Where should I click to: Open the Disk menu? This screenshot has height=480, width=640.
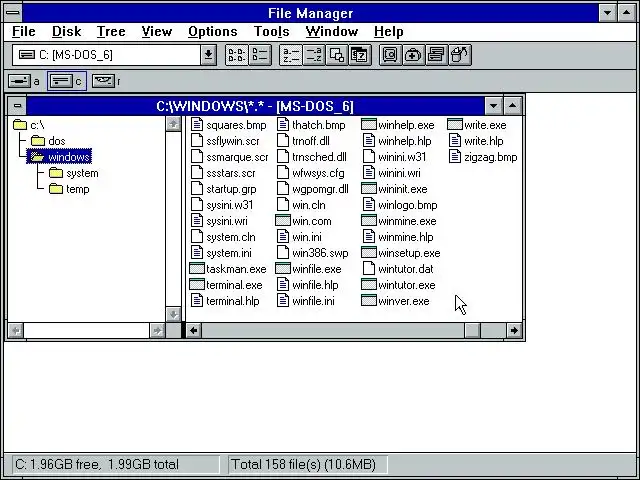(x=67, y=31)
